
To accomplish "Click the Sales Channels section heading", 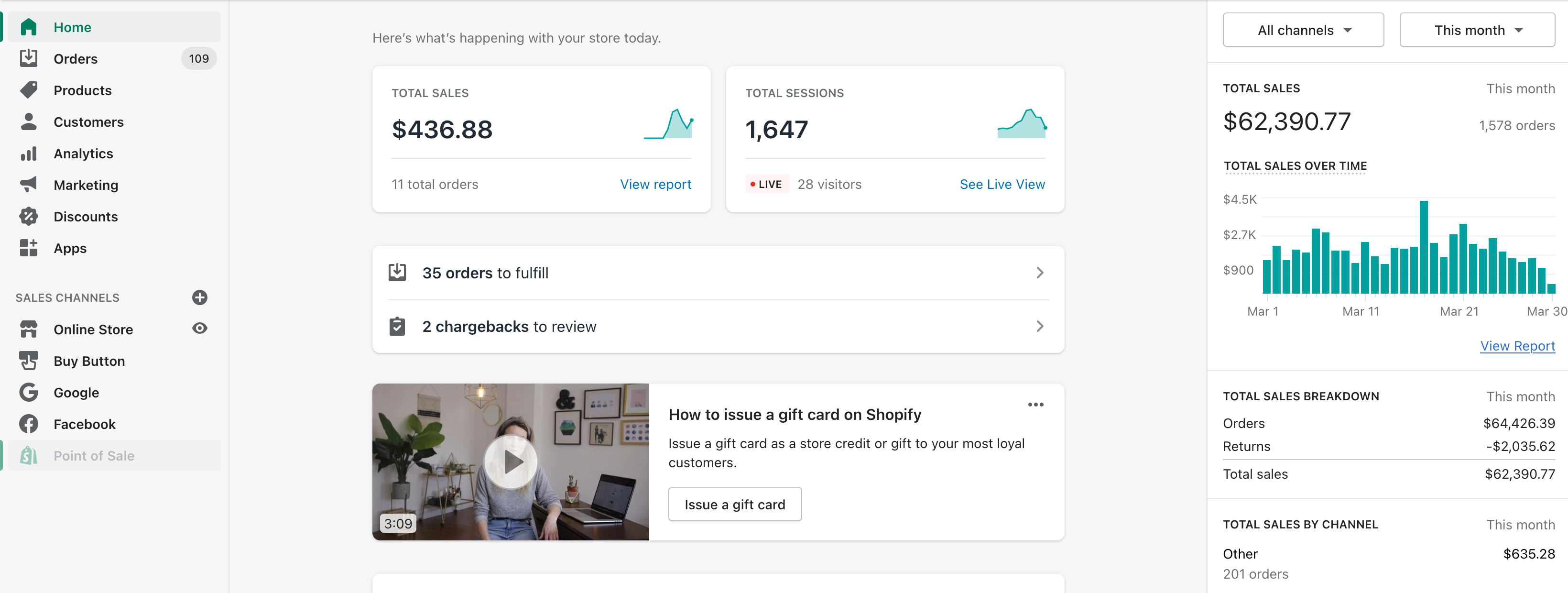I will pyautogui.click(x=67, y=298).
